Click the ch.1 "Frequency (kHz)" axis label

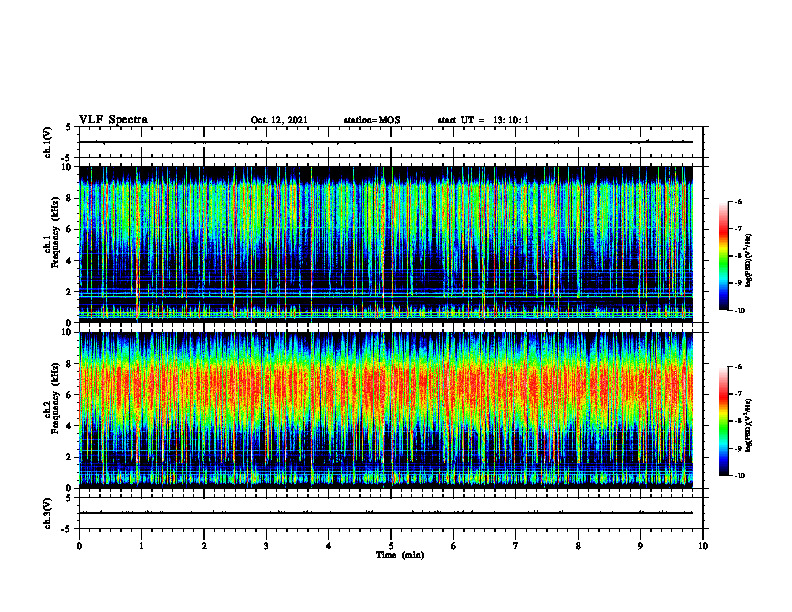tap(56, 232)
